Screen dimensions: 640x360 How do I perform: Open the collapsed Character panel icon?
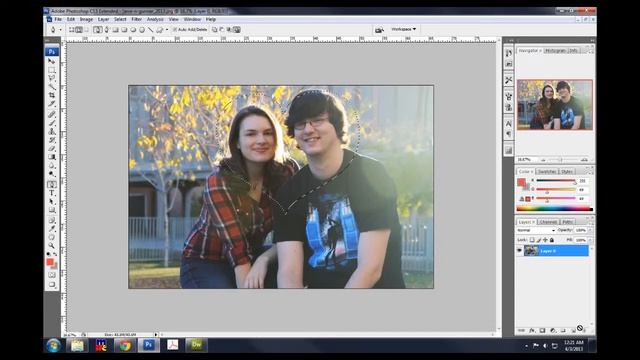pyautogui.click(x=509, y=123)
